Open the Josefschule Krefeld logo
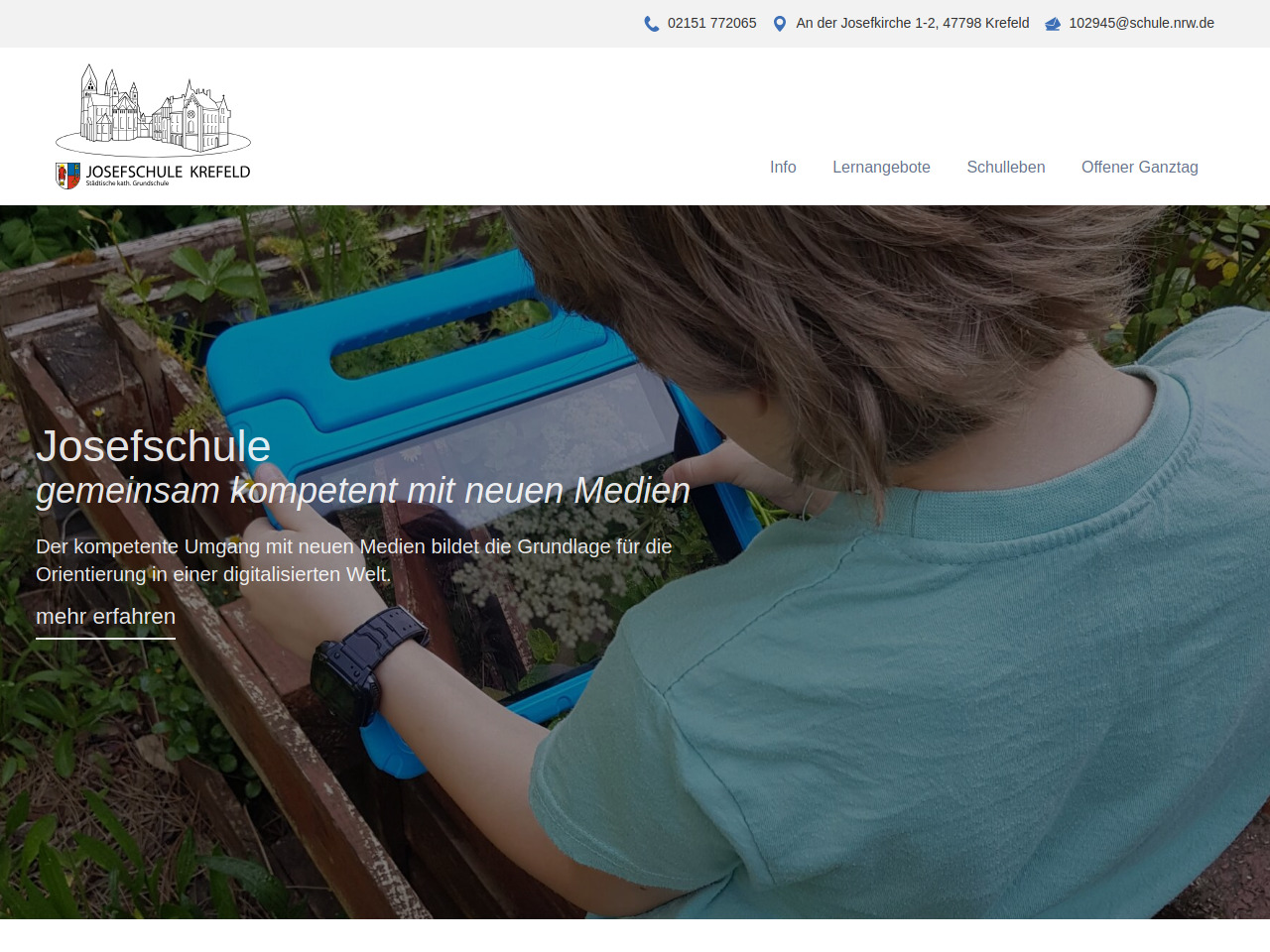Screen dimensions: 1270x952 (153, 126)
